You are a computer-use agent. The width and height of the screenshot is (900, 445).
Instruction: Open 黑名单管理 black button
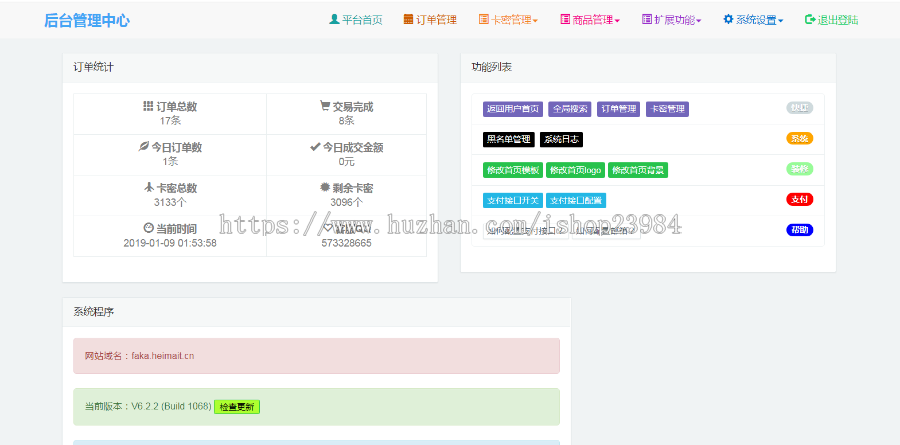pyautogui.click(x=509, y=140)
